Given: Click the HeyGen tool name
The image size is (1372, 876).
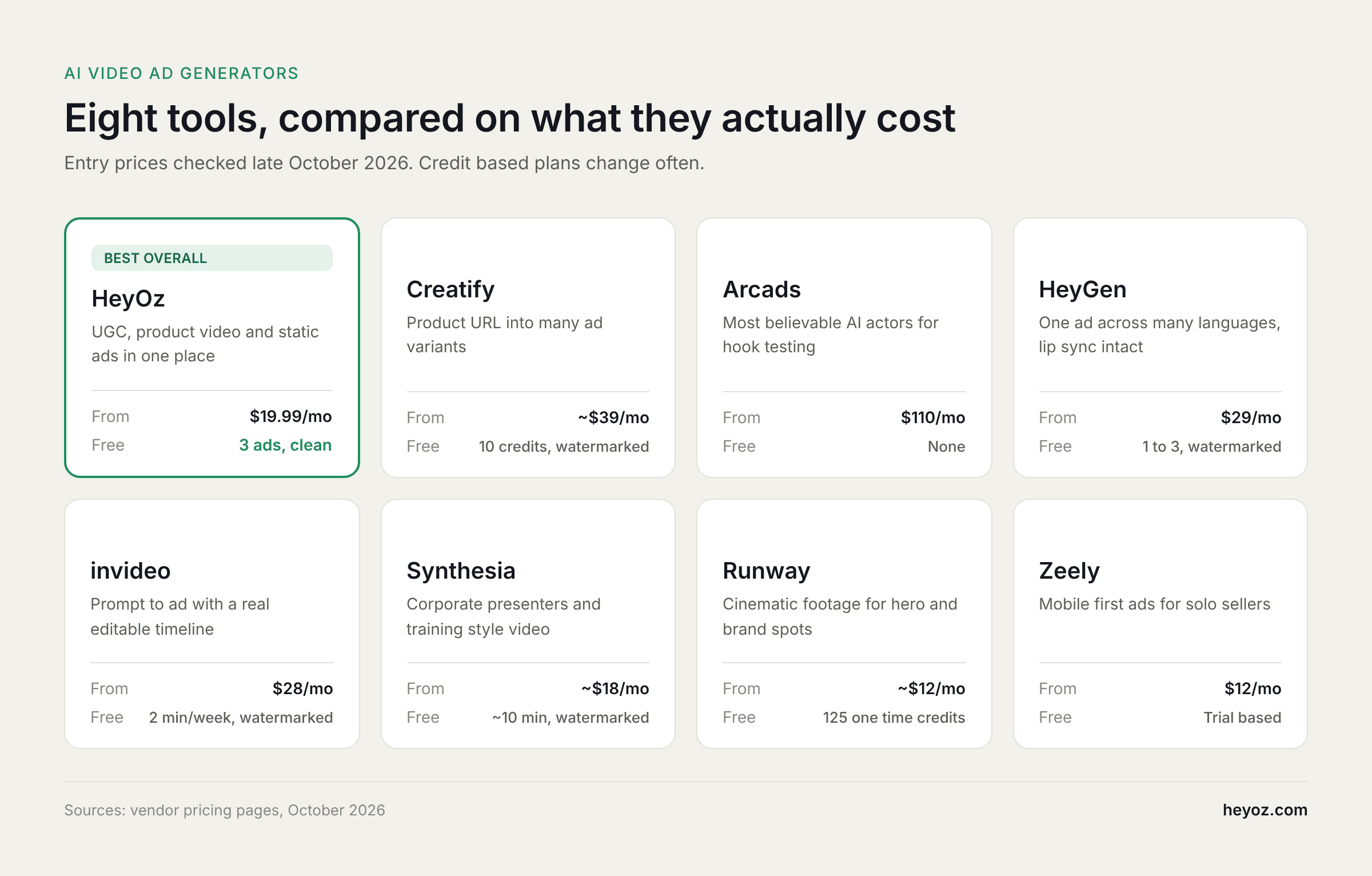Looking at the screenshot, I should click(1082, 289).
